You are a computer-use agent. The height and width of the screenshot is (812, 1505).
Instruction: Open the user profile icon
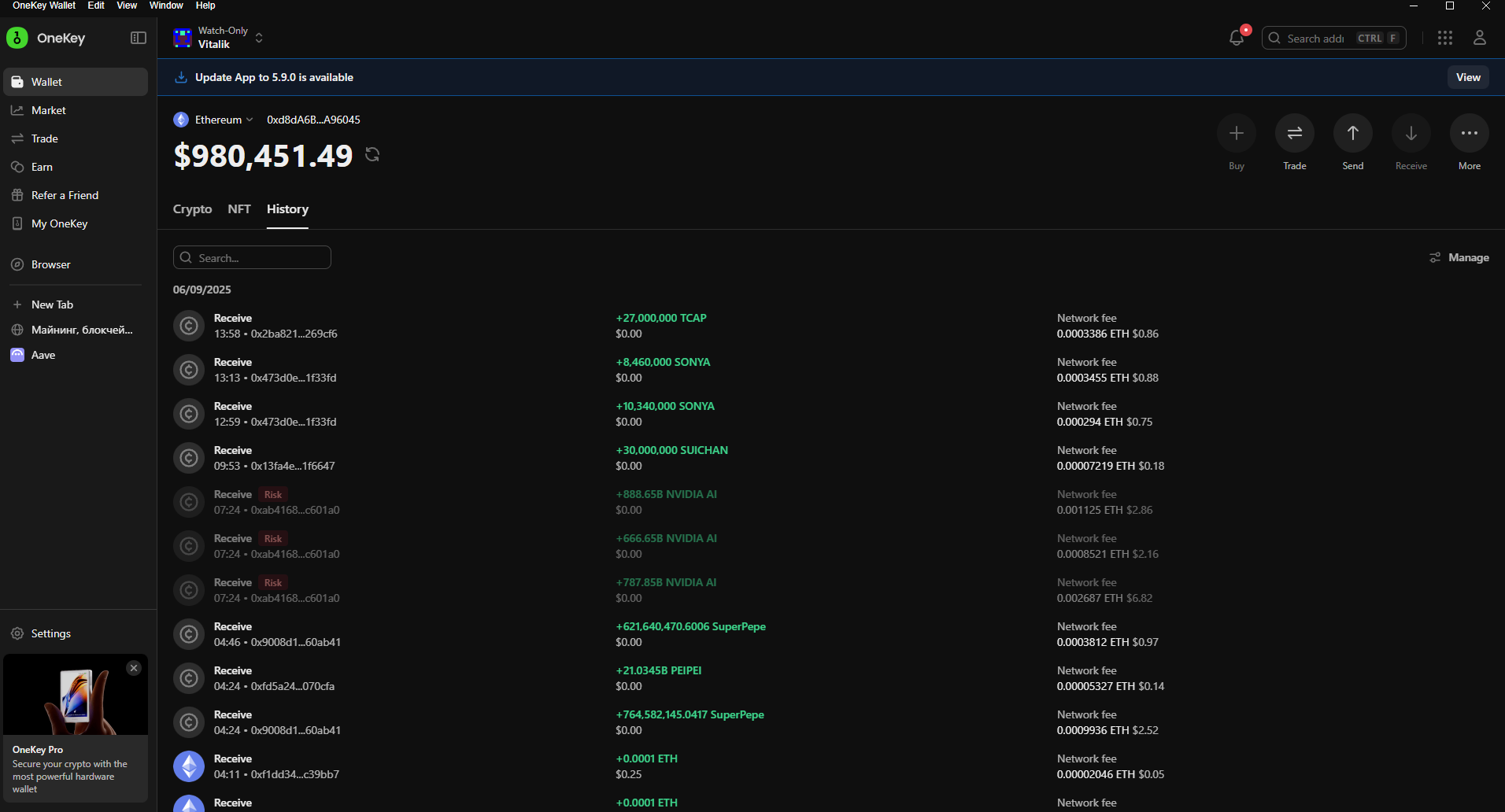1480,38
